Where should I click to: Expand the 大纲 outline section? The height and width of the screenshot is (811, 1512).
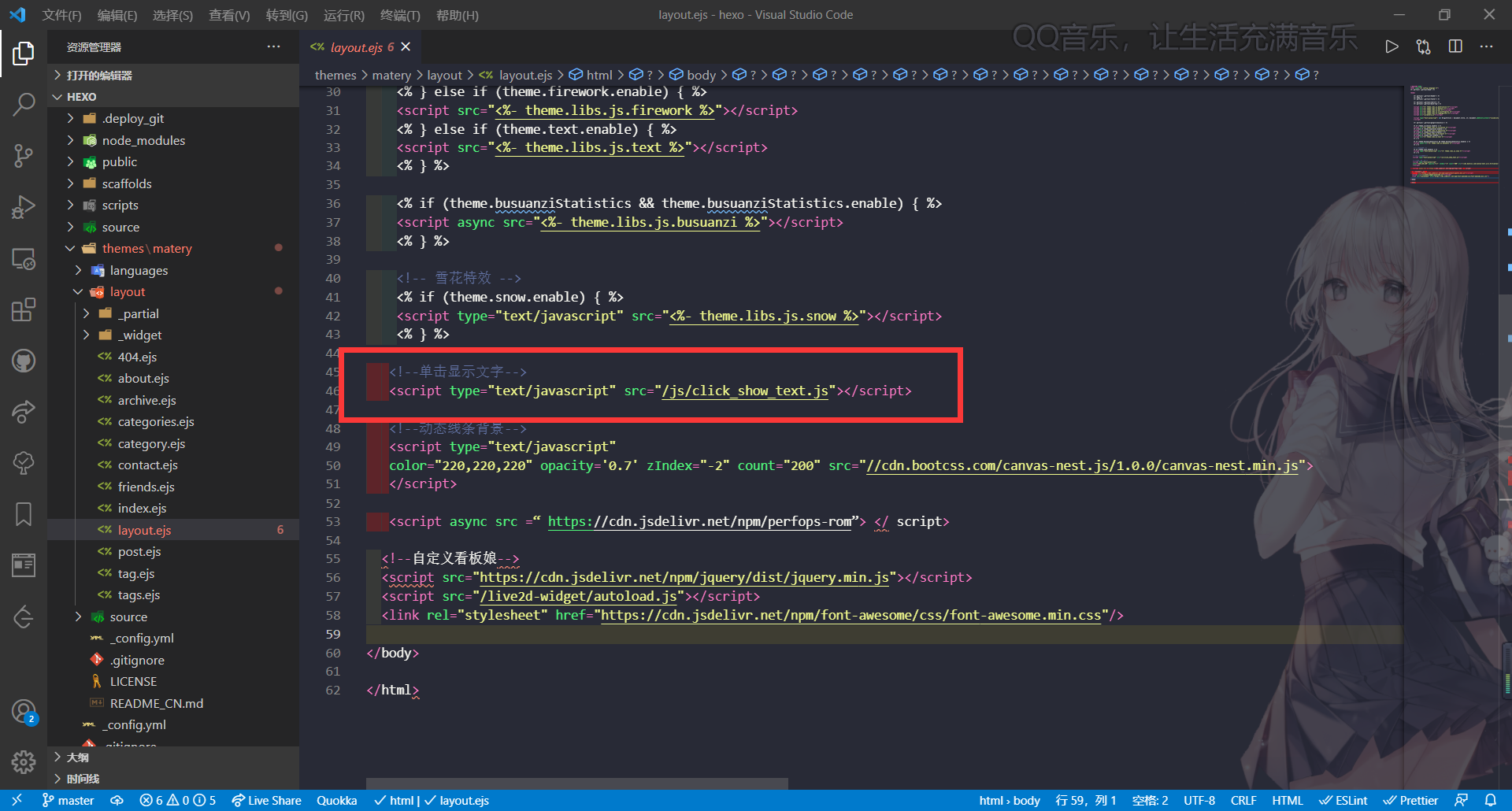pyautogui.click(x=173, y=757)
